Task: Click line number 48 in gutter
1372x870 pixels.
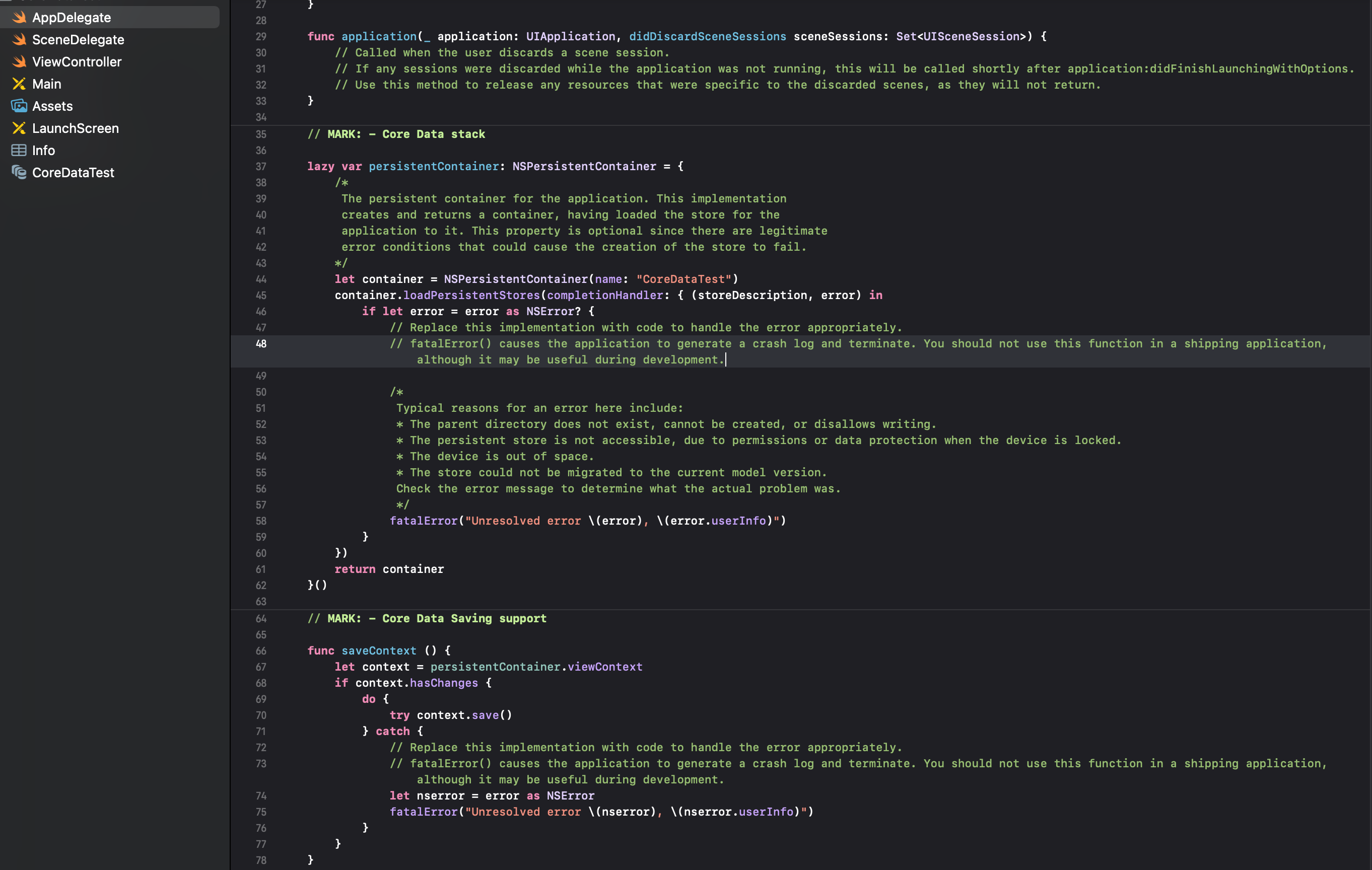Action: (261, 344)
